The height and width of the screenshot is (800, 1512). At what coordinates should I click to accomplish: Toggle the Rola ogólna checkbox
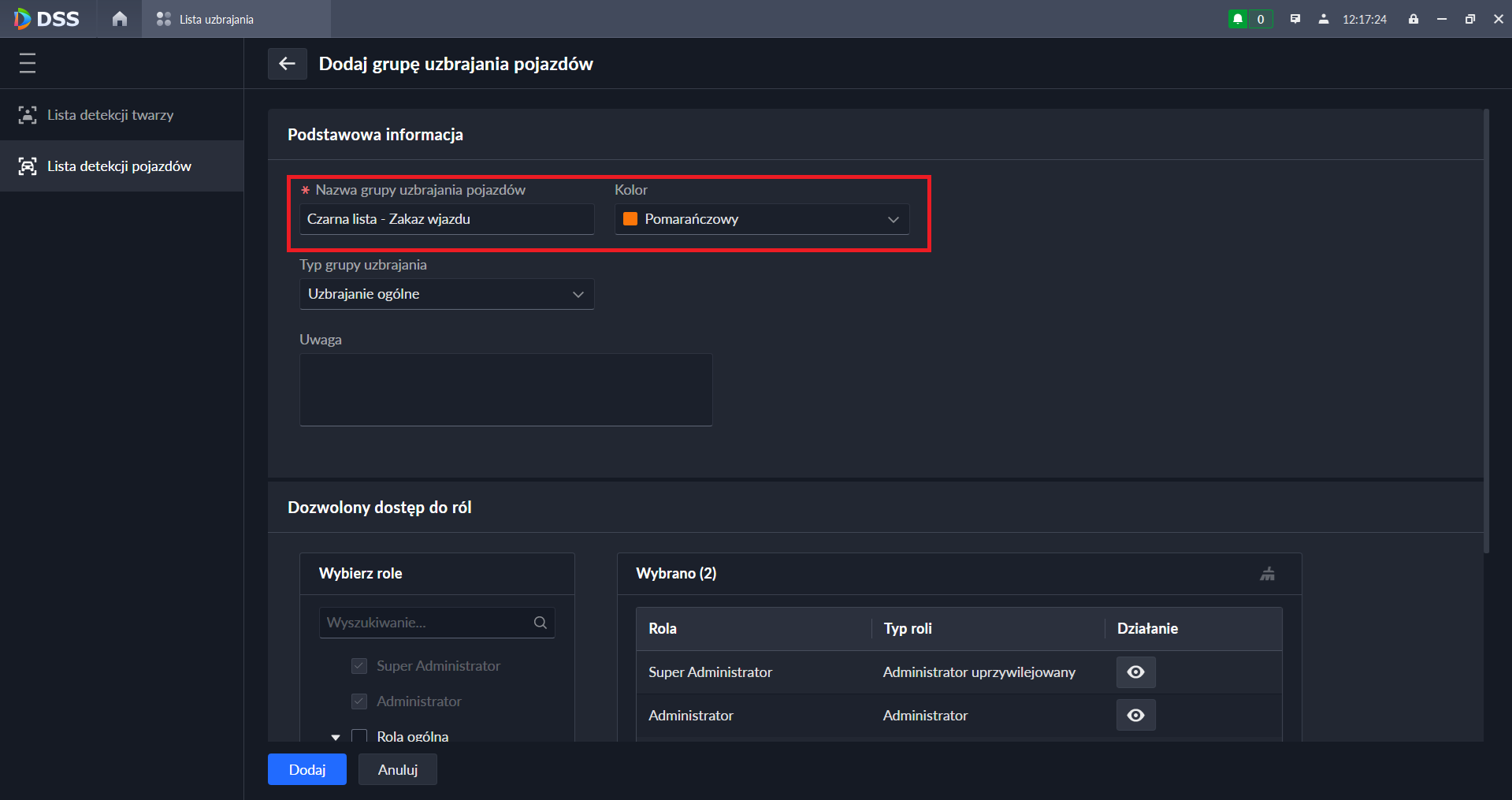[x=359, y=736]
